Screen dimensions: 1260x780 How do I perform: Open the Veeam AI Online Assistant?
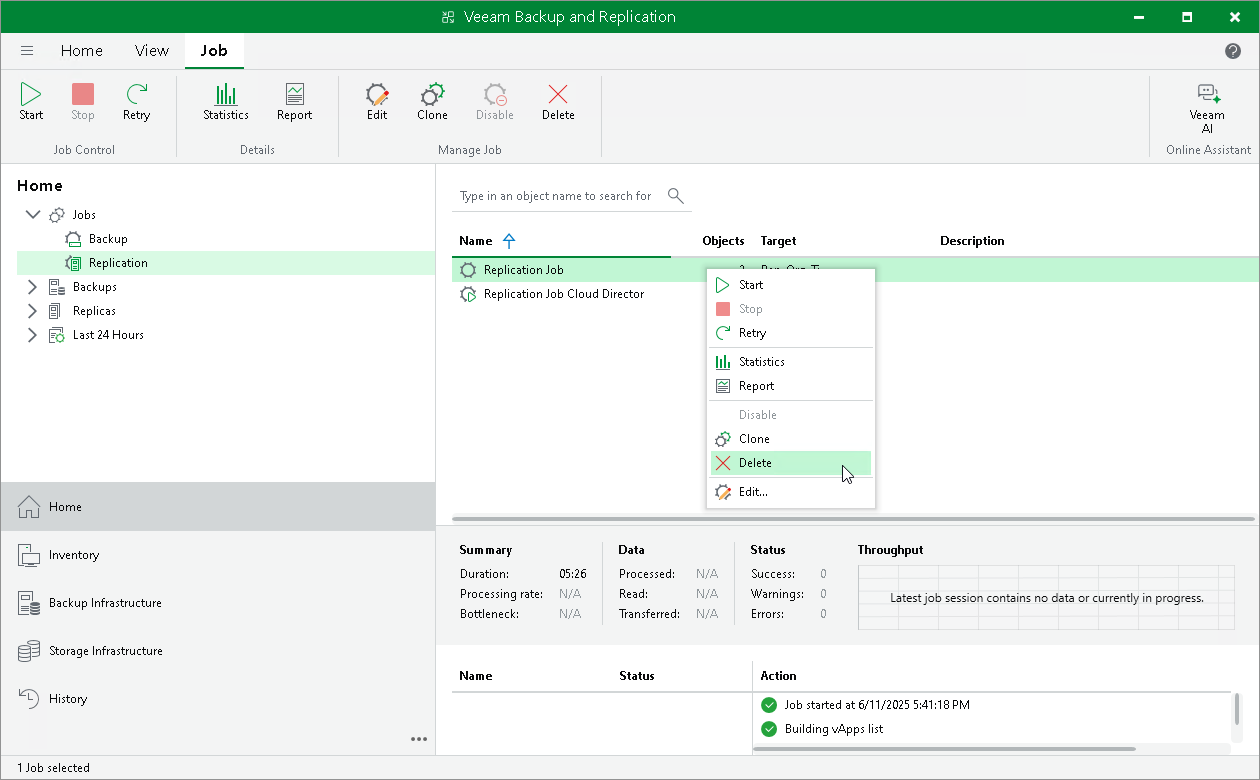1207,100
